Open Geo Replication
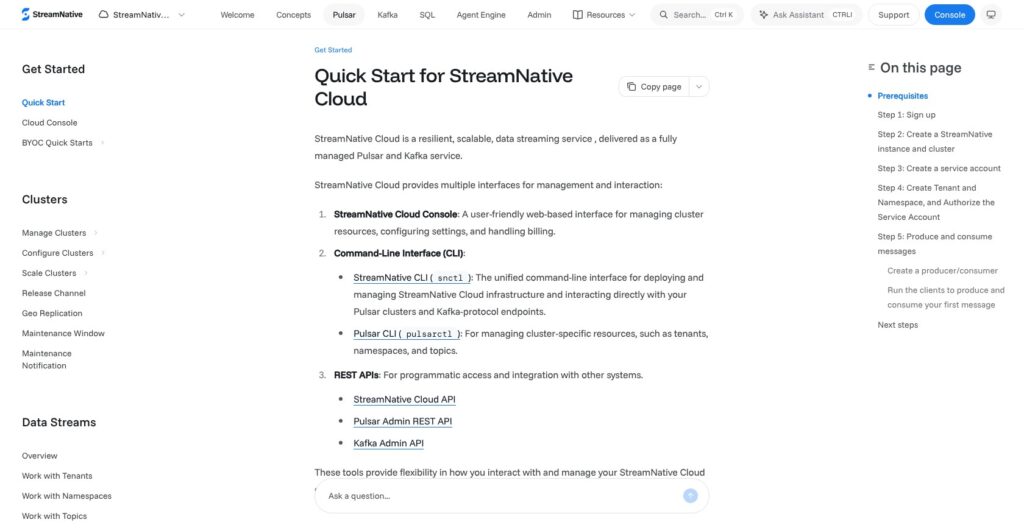The image size is (1024, 528). click(52, 314)
